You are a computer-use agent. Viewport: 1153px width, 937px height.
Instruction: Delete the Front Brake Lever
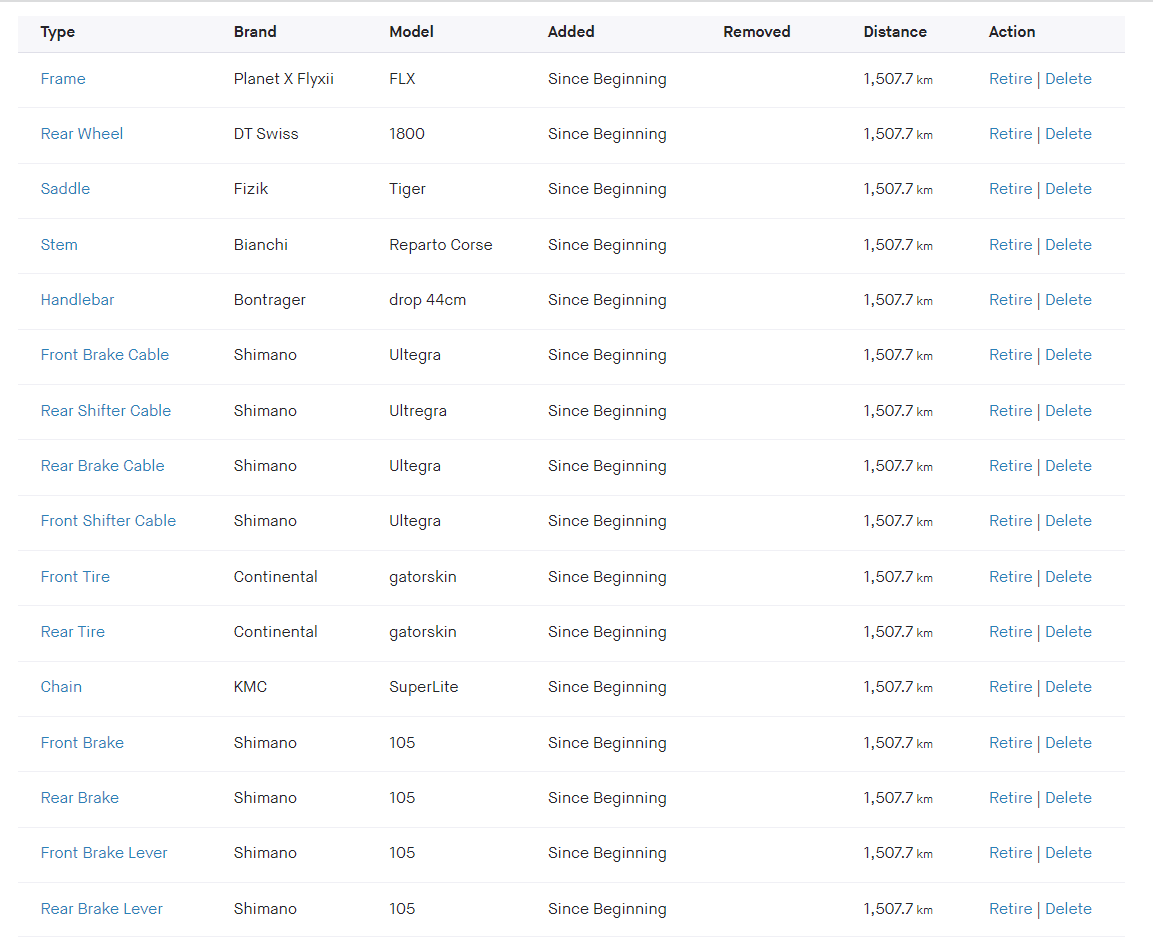pyautogui.click(x=1068, y=853)
